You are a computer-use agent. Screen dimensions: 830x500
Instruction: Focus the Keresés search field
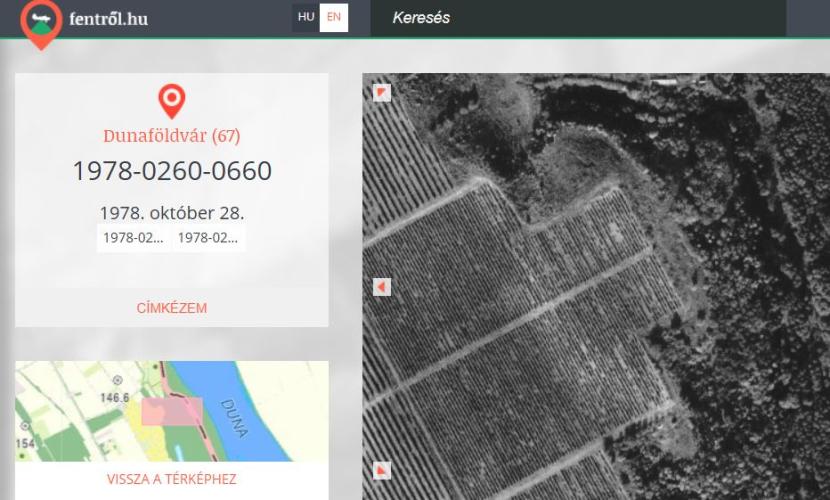pos(578,18)
